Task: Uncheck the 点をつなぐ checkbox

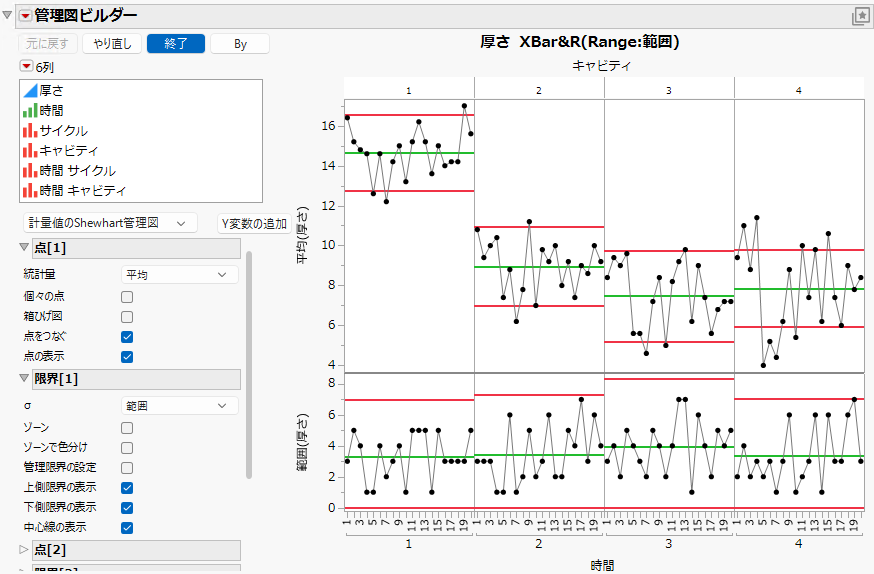Action: point(127,337)
